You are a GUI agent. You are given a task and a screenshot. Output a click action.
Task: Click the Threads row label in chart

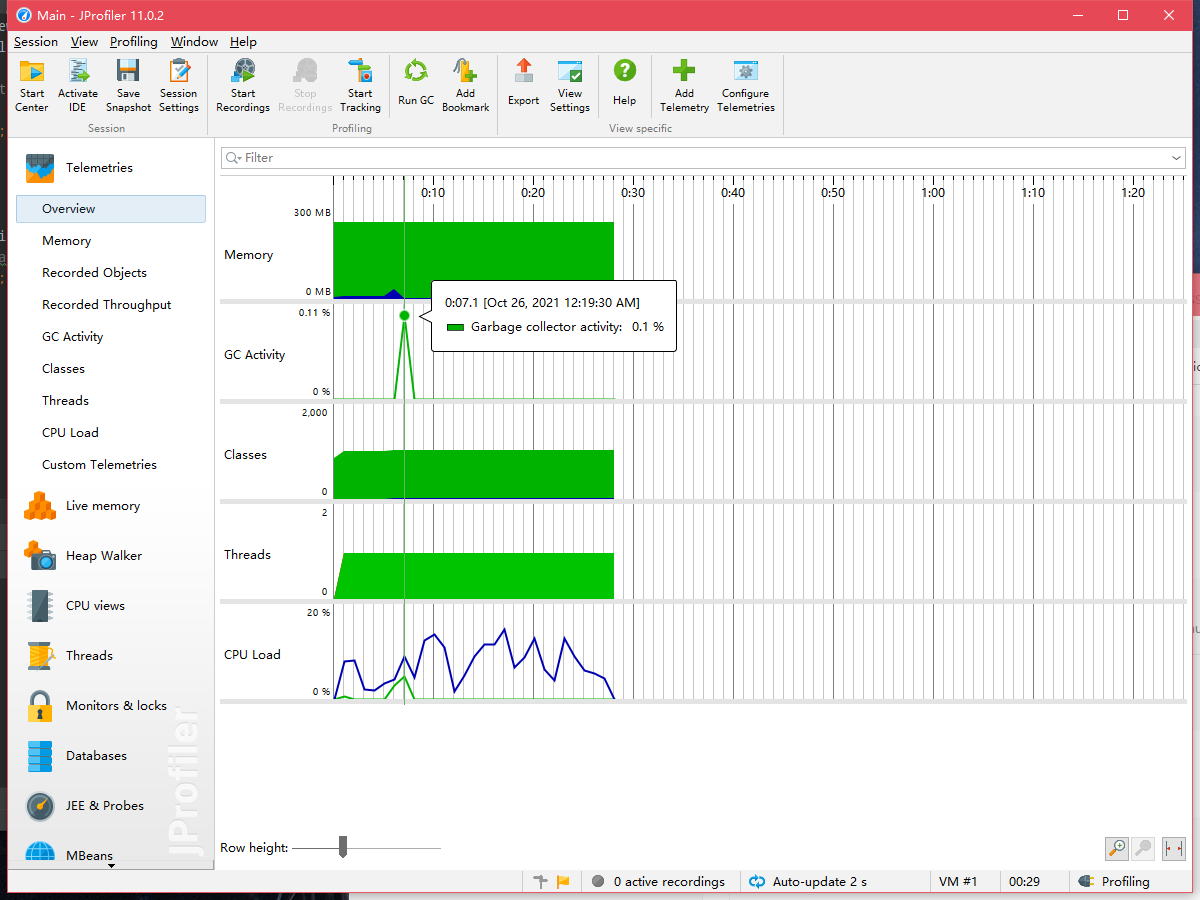(x=247, y=555)
